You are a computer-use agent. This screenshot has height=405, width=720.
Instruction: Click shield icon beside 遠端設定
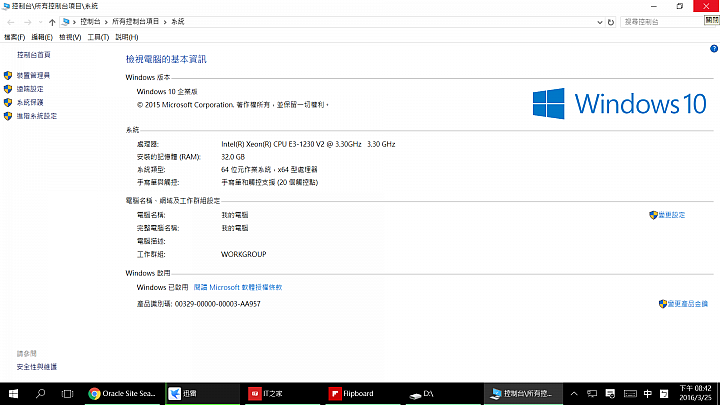(8, 89)
